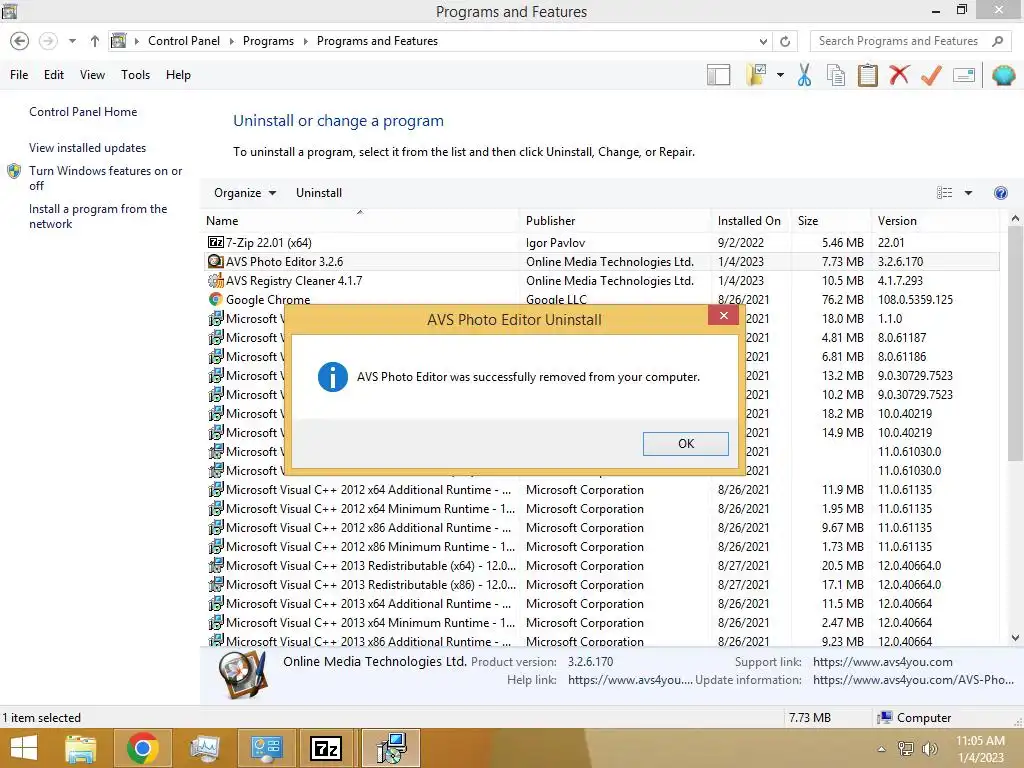Show hidden tray icons arrow
This screenshot has height=768, width=1024.
coord(882,748)
